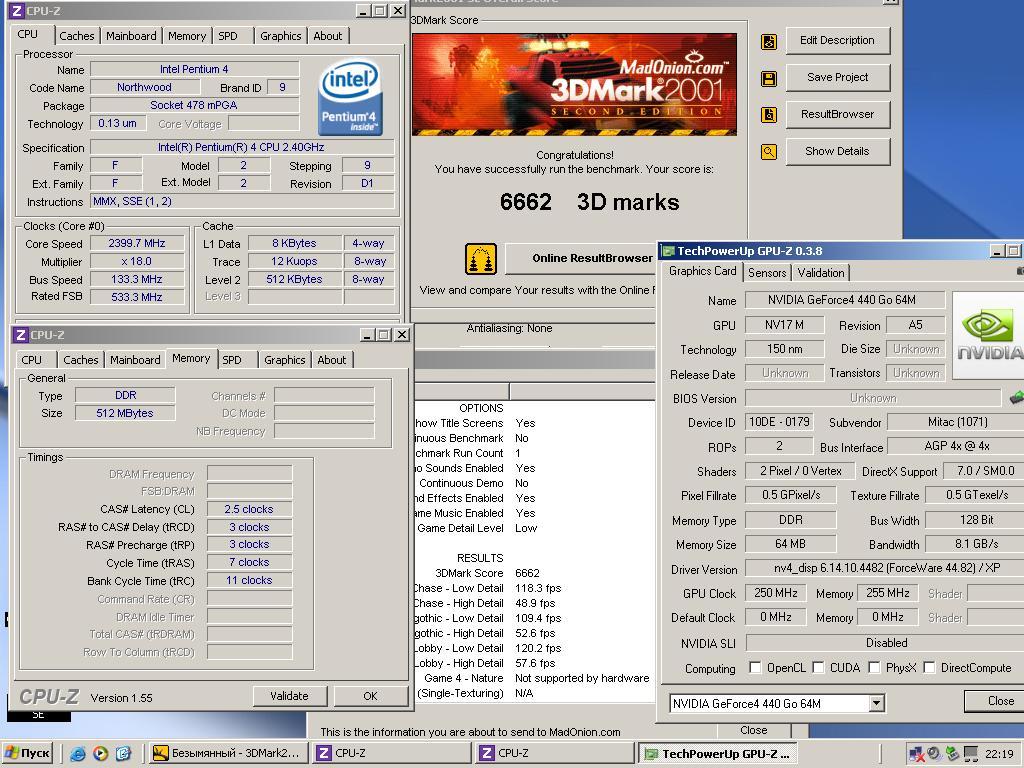Toggle the CUDA checkbox

[x=818, y=667]
